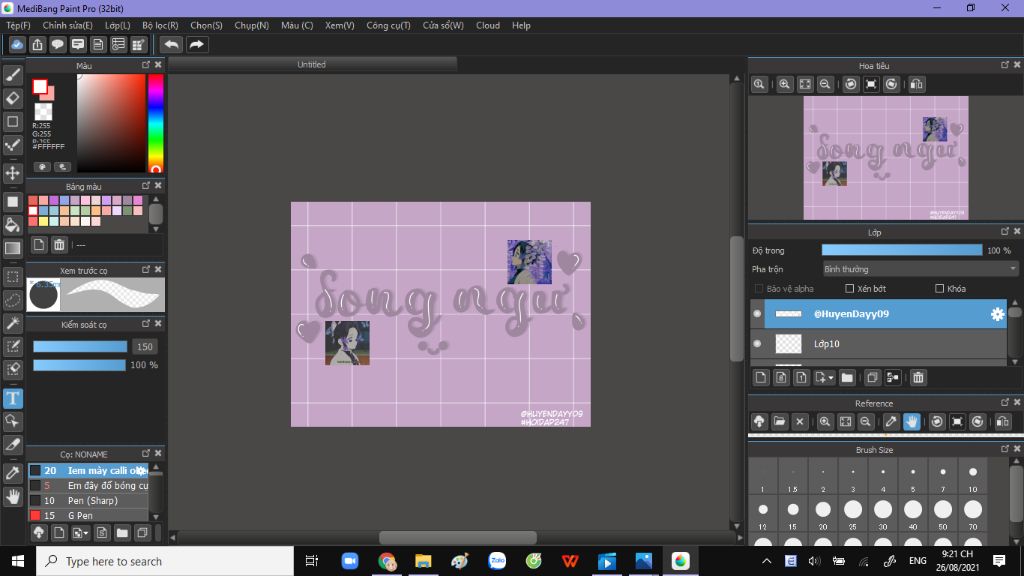Click the Undo arrow
The image size is (1024, 576).
(171, 44)
